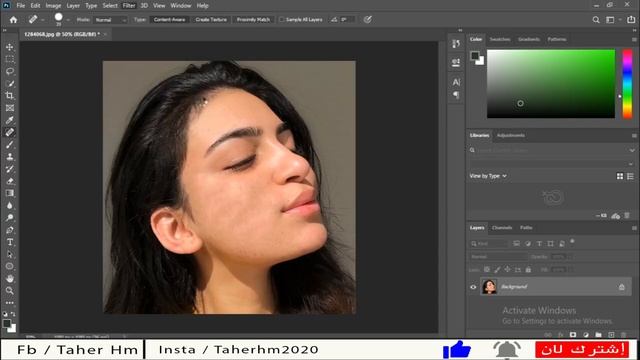Add adjustment layer icon
This screenshot has height=360, width=640.
point(586,335)
